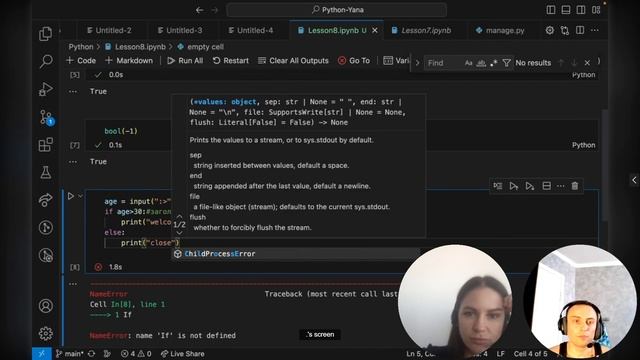Expand collapsed panel arrow at right edge

[x=634, y=180]
